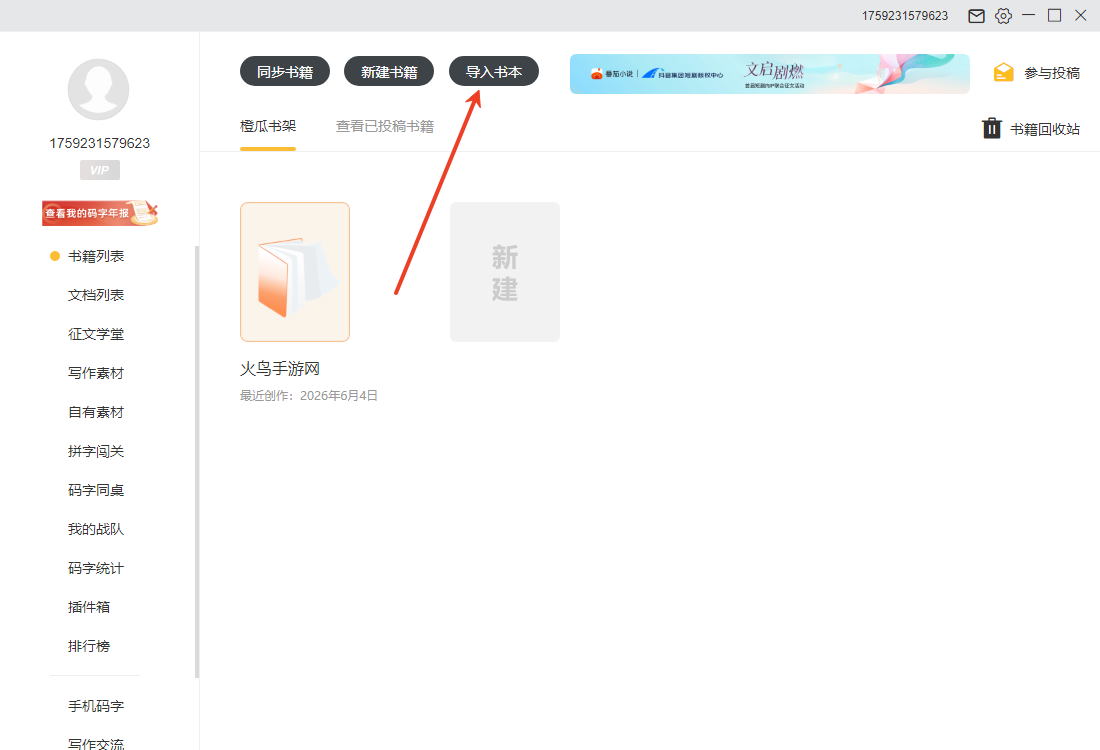Screen dimensions: 1100x750
Task: Switch to 橙瓜书架 tab
Action: 268,126
